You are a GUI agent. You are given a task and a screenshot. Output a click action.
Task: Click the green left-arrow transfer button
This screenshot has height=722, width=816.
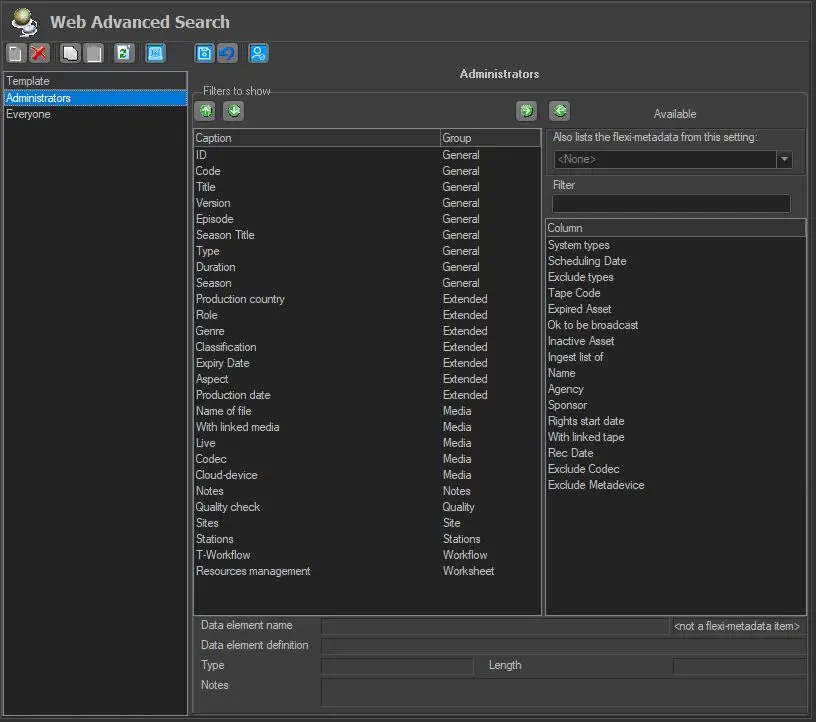point(559,111)
